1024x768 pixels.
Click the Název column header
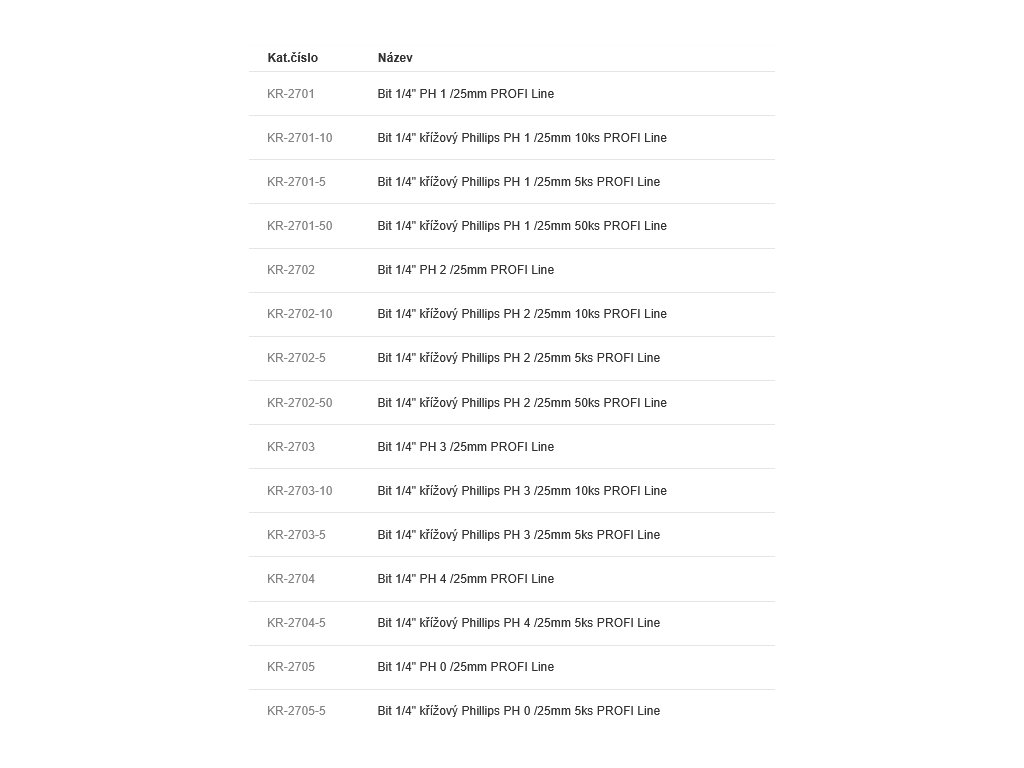[395, 58]
